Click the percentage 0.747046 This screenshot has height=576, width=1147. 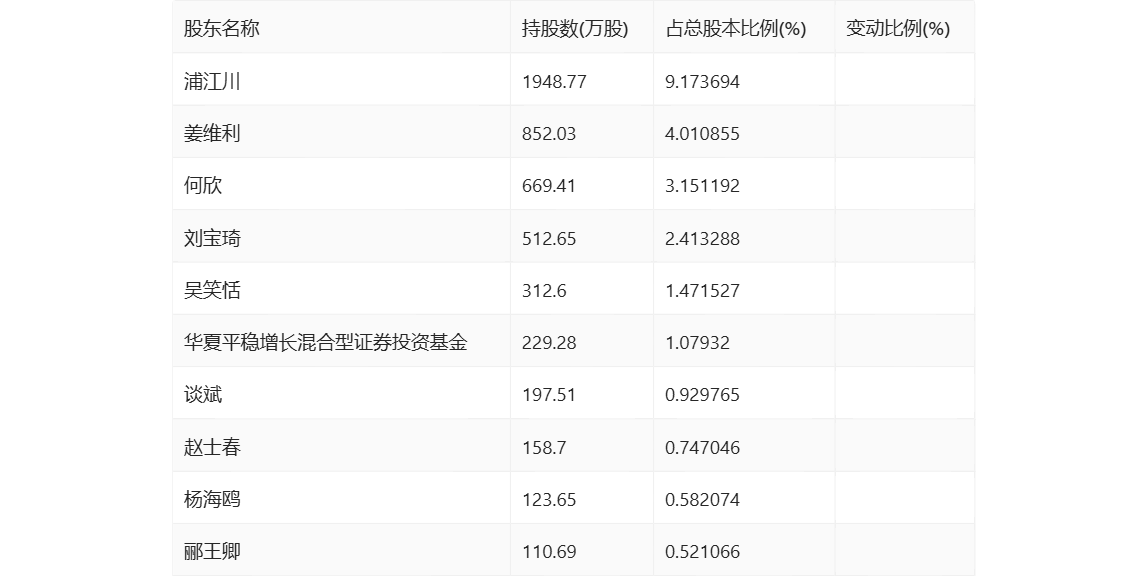[x=702, y=447]
